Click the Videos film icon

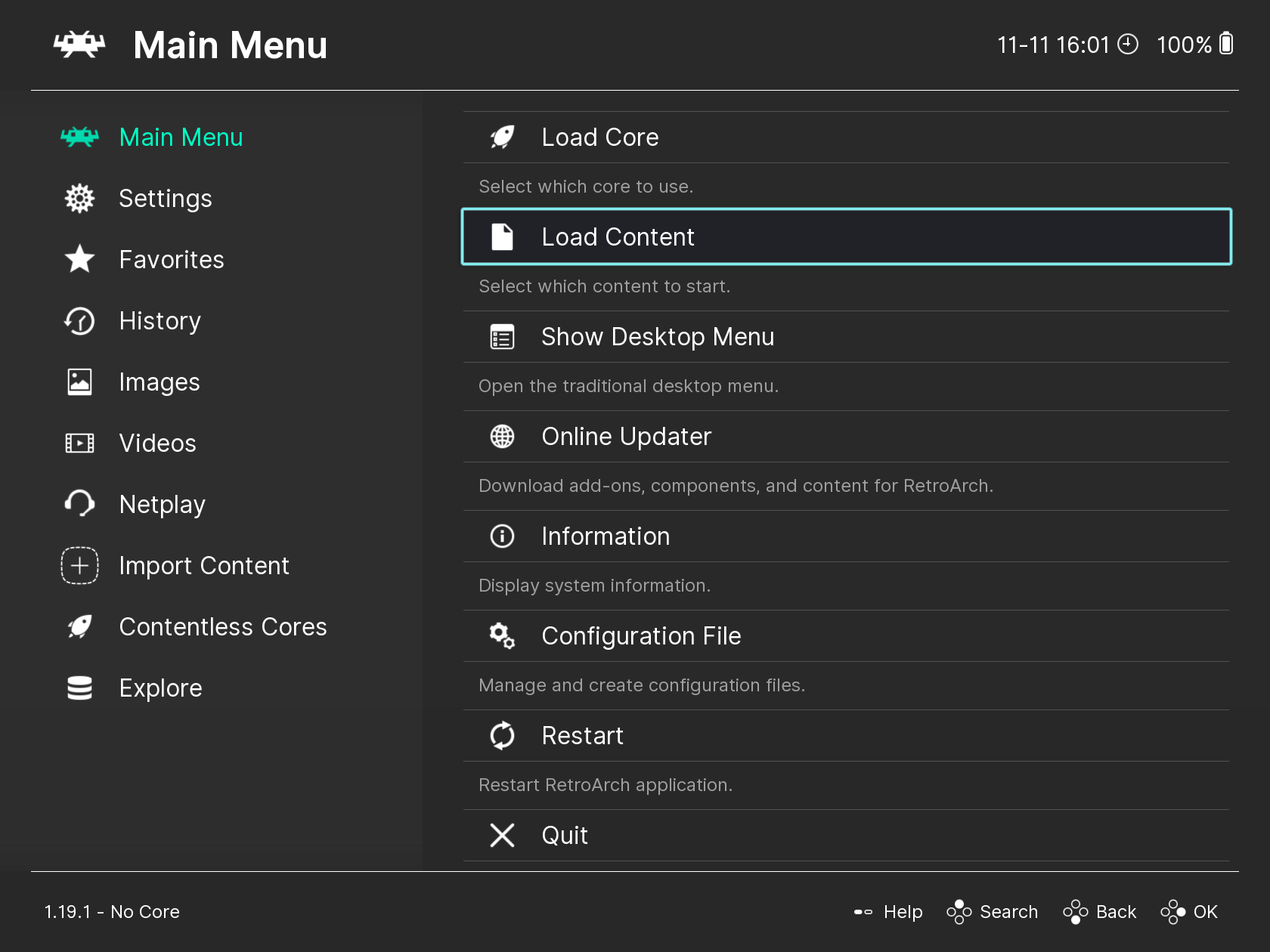(x=79, y=443)
